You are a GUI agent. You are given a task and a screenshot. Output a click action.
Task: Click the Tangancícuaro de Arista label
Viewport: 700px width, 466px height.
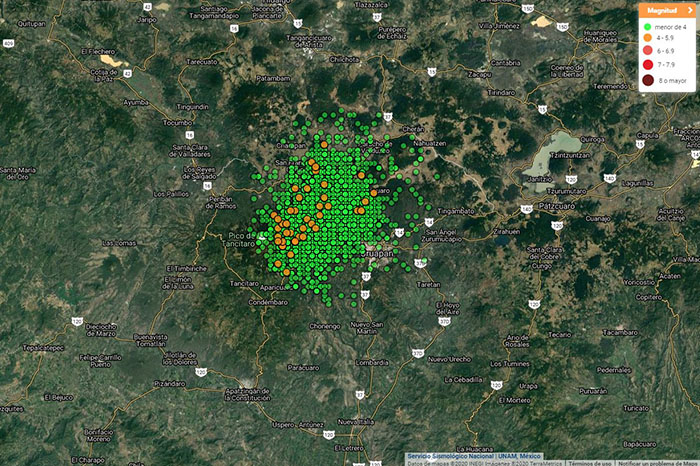click(x=294, y=42)
